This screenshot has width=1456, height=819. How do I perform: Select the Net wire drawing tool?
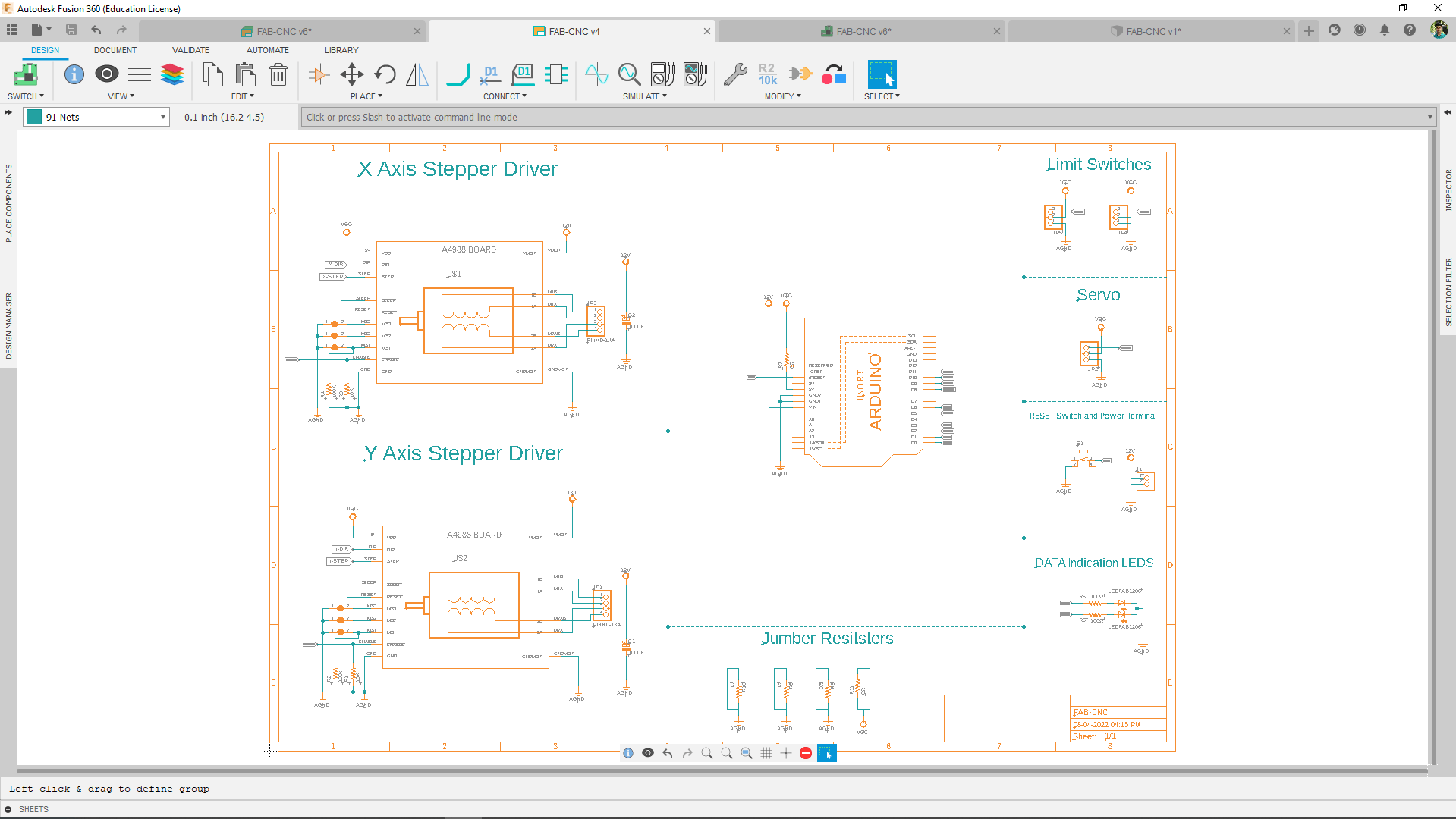tap(458, 74)
